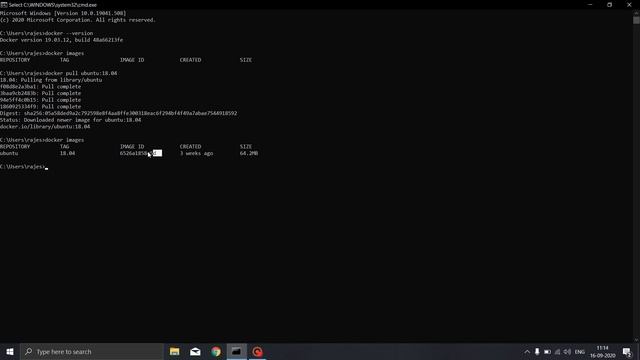Screen dimensions: 640x360
Task: Click the taskbar search box
Action: [91, 351]
